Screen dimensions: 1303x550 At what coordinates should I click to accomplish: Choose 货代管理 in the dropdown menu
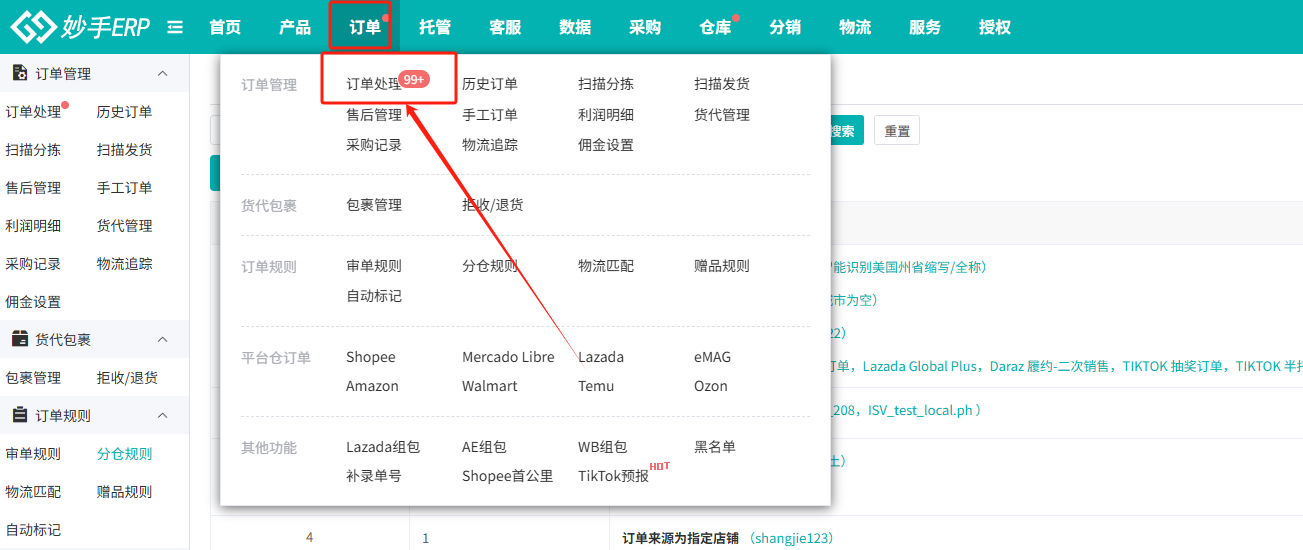click(x=722, y=115)
